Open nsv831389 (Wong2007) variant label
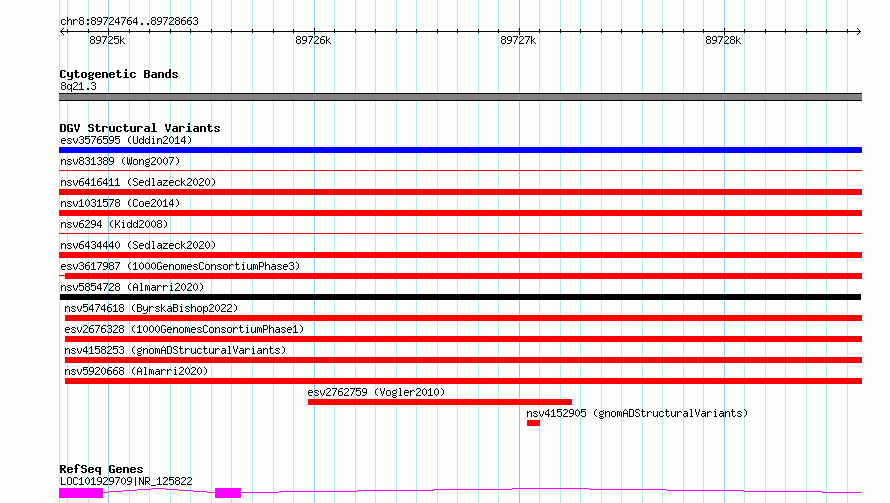Screen dimensions: 890x503 pyautogui.click(x=120, y=161)
